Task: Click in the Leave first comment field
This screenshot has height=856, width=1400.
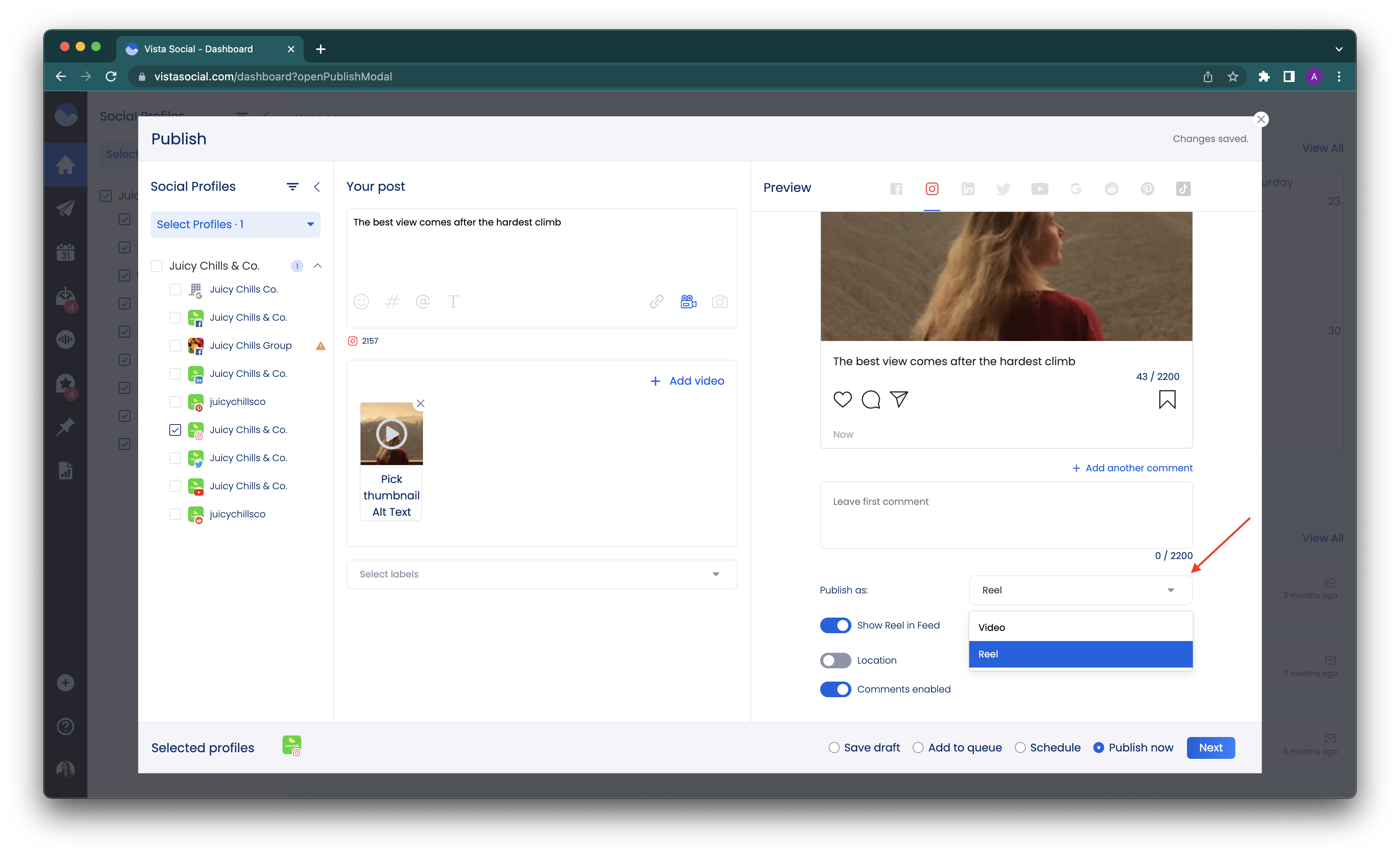Action: tap(1006, 515)
